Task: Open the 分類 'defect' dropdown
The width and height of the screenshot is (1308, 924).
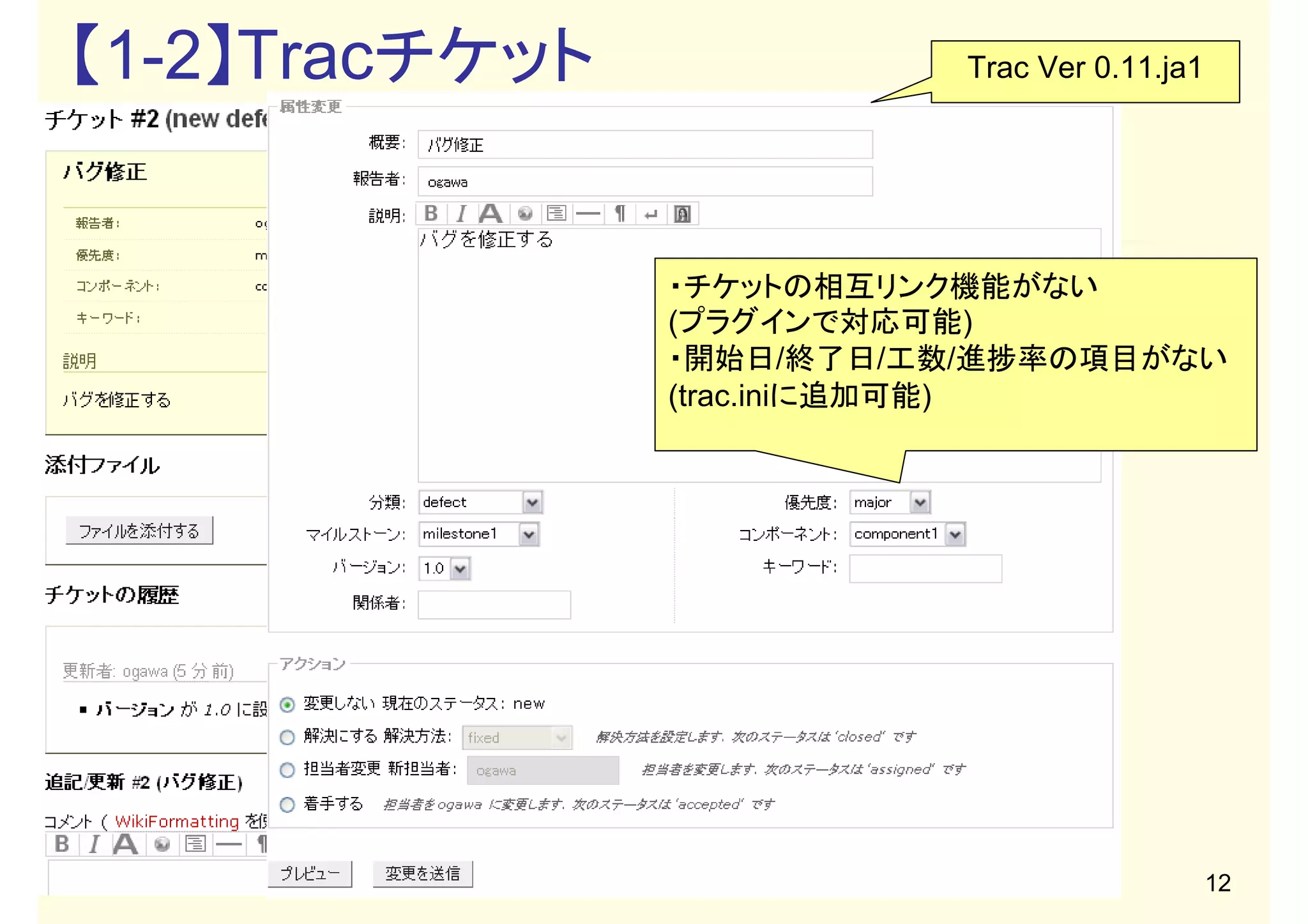Action: click(480, 502)
